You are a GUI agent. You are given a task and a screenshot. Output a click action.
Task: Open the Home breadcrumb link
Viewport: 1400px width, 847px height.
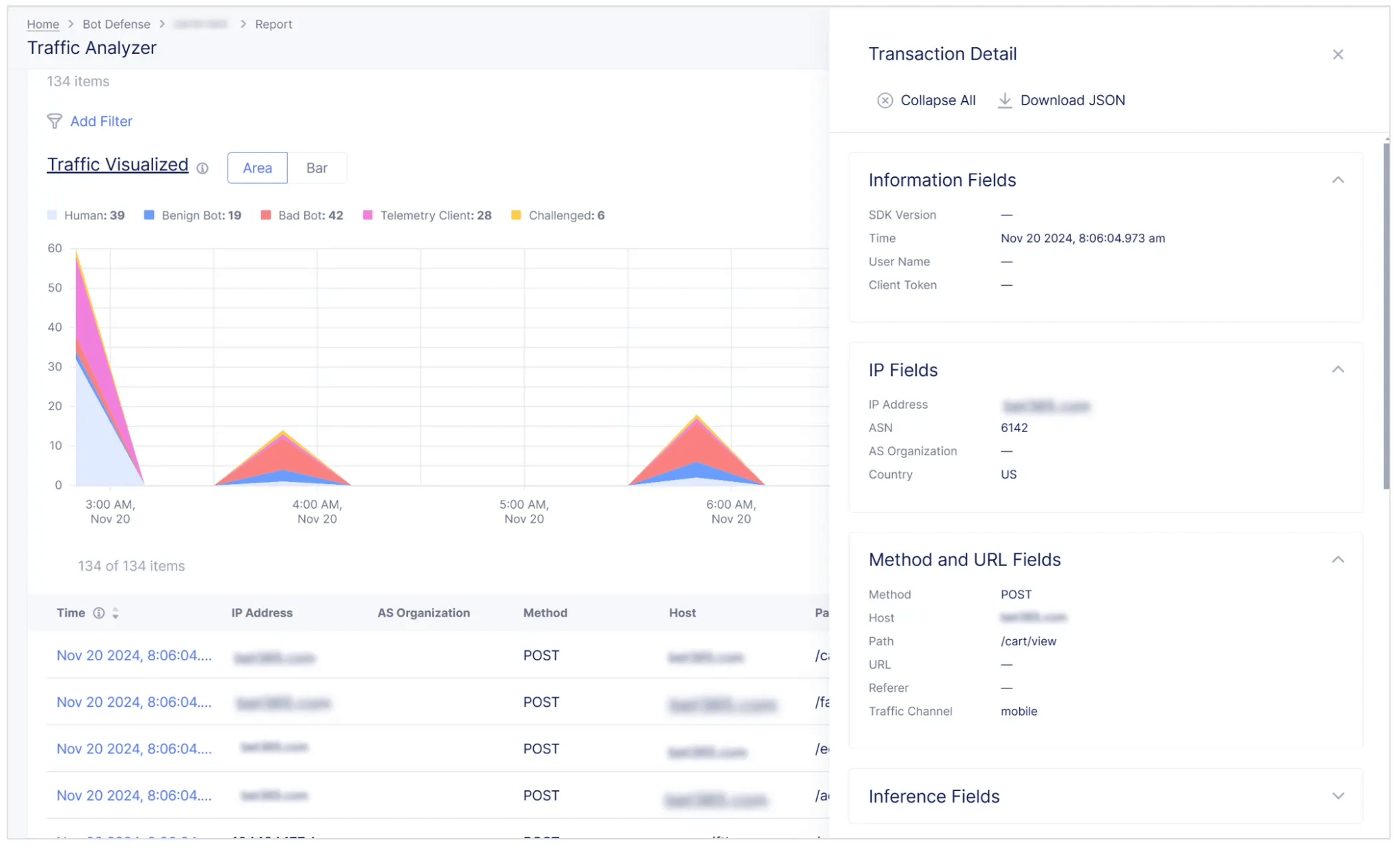tap(42, 24)
